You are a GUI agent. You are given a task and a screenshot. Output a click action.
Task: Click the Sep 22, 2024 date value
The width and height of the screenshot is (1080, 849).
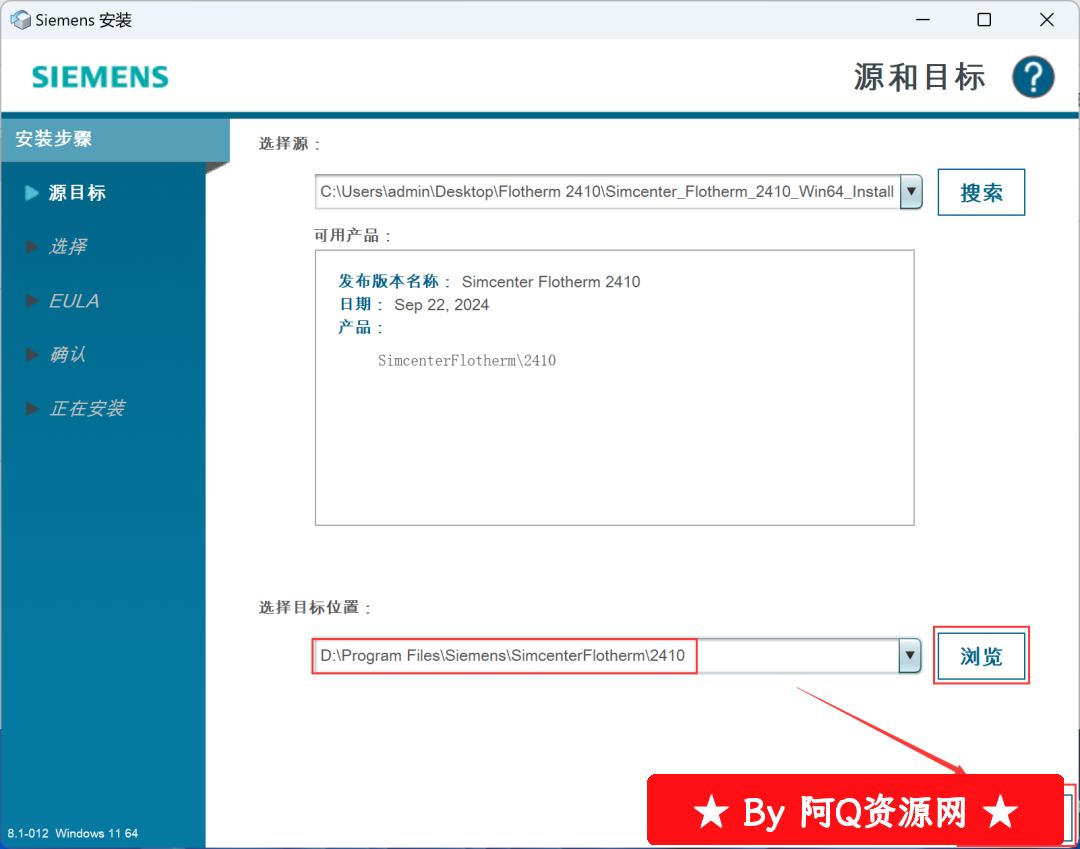coord(442,305)
